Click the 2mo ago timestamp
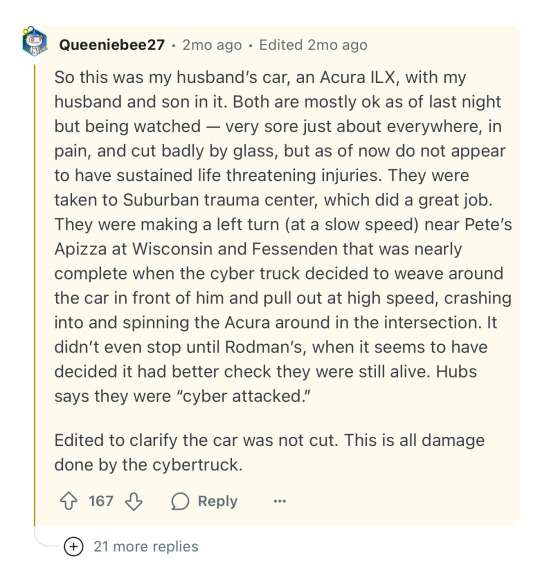The height and width of the screenshot is (585, 540). tap(212, 45)
